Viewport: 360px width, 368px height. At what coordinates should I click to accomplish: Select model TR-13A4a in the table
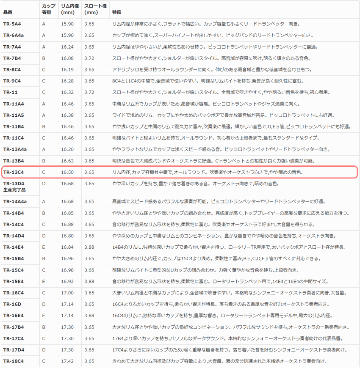(x=14, y=149)
